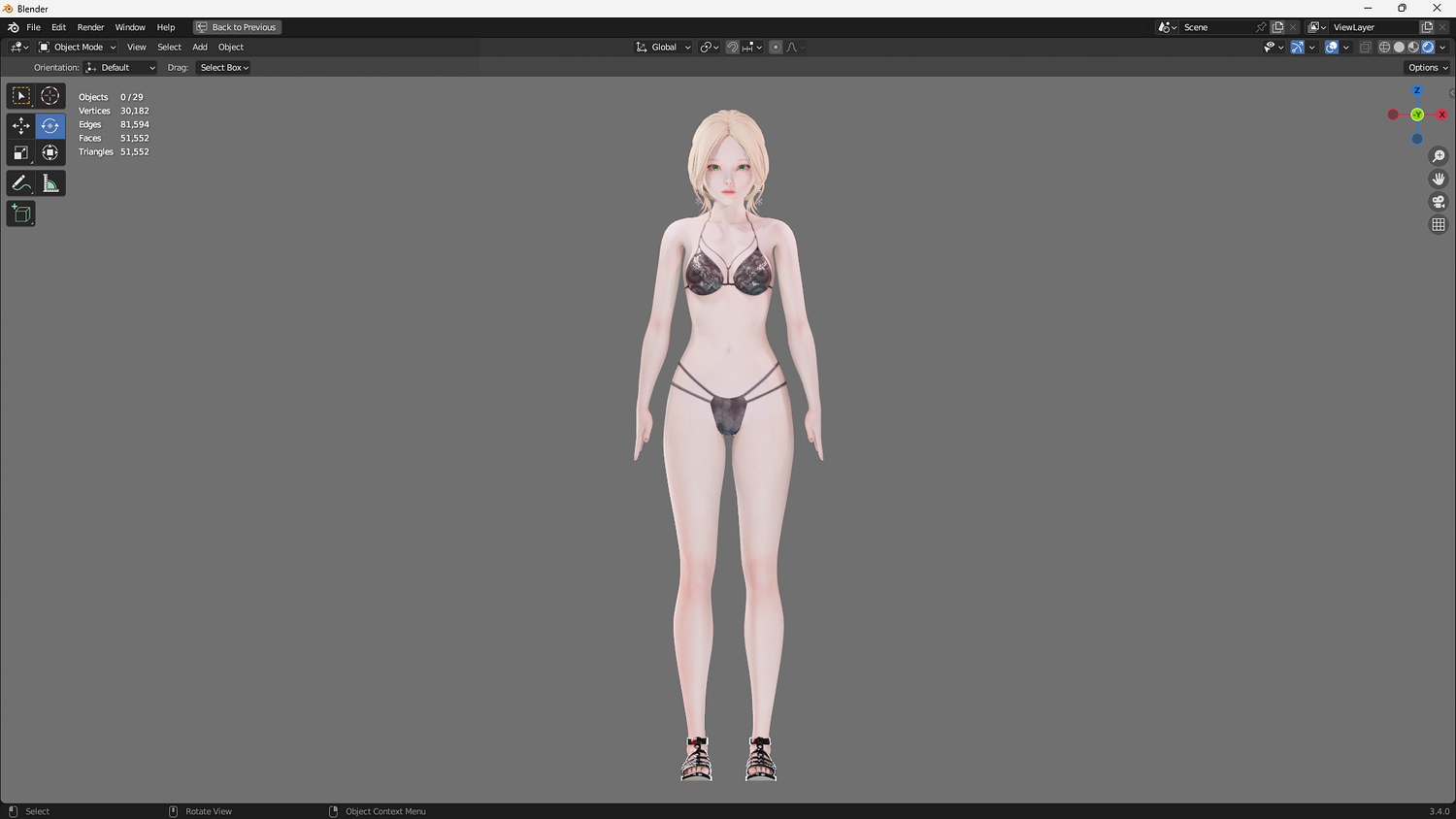
Task: Switch to Rendered shading
Action: [1428, 47]
